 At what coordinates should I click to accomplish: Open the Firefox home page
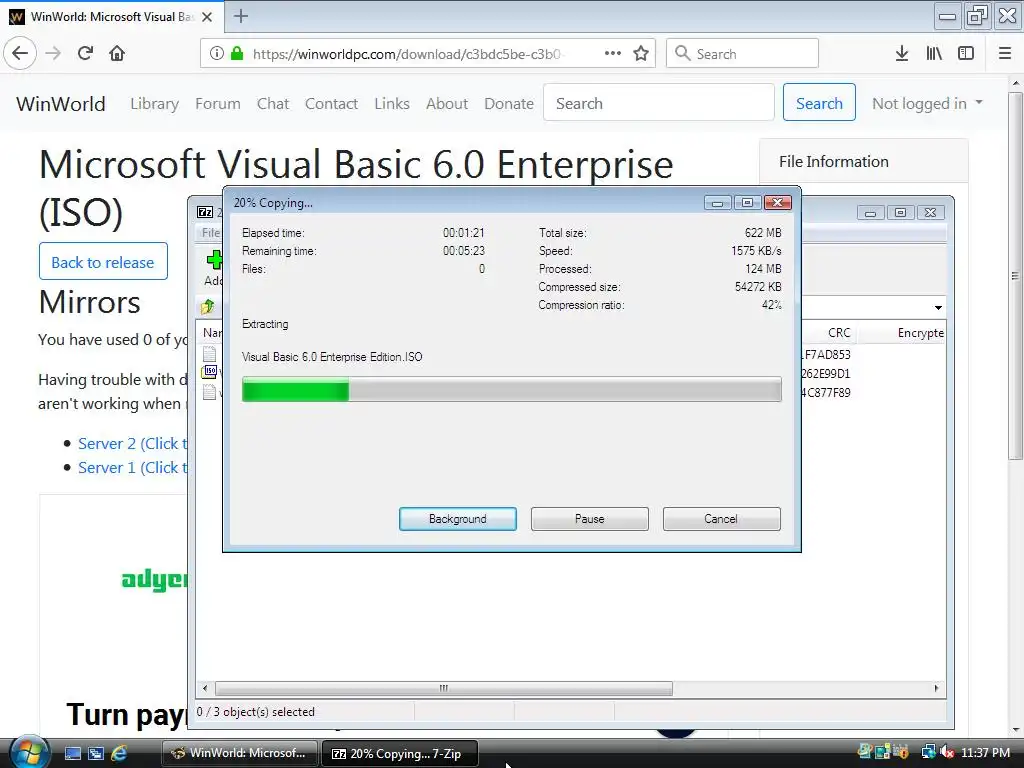pyautogui.click(x=117, y=53)
